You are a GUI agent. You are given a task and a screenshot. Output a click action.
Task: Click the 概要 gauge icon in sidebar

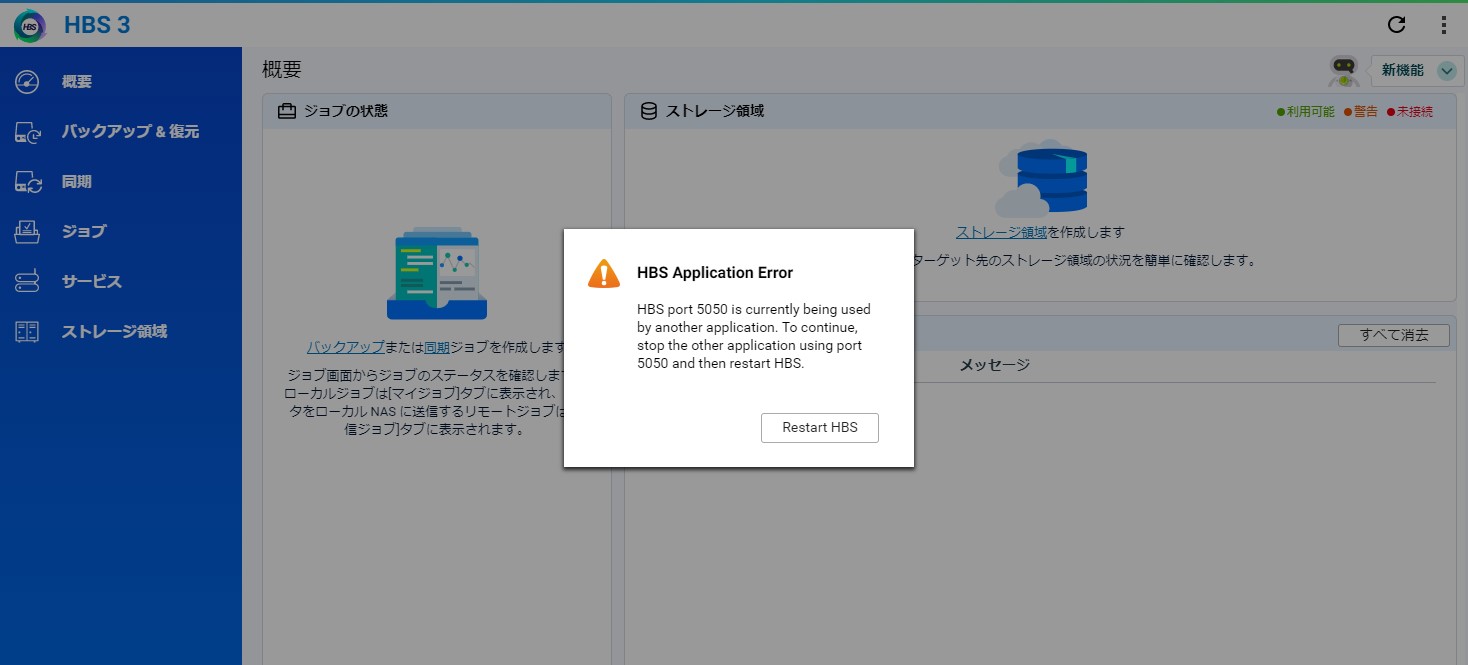[x=27, y=82]
